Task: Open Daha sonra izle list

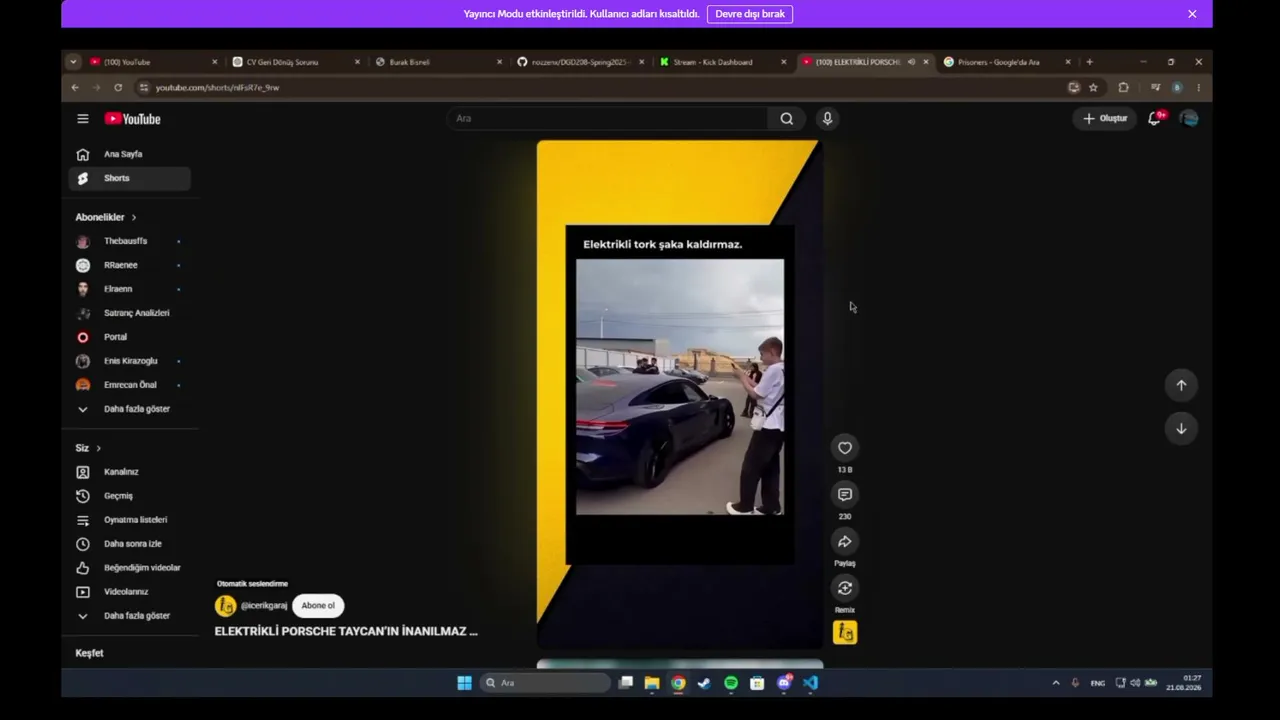Action: click(x=130, y=544)
